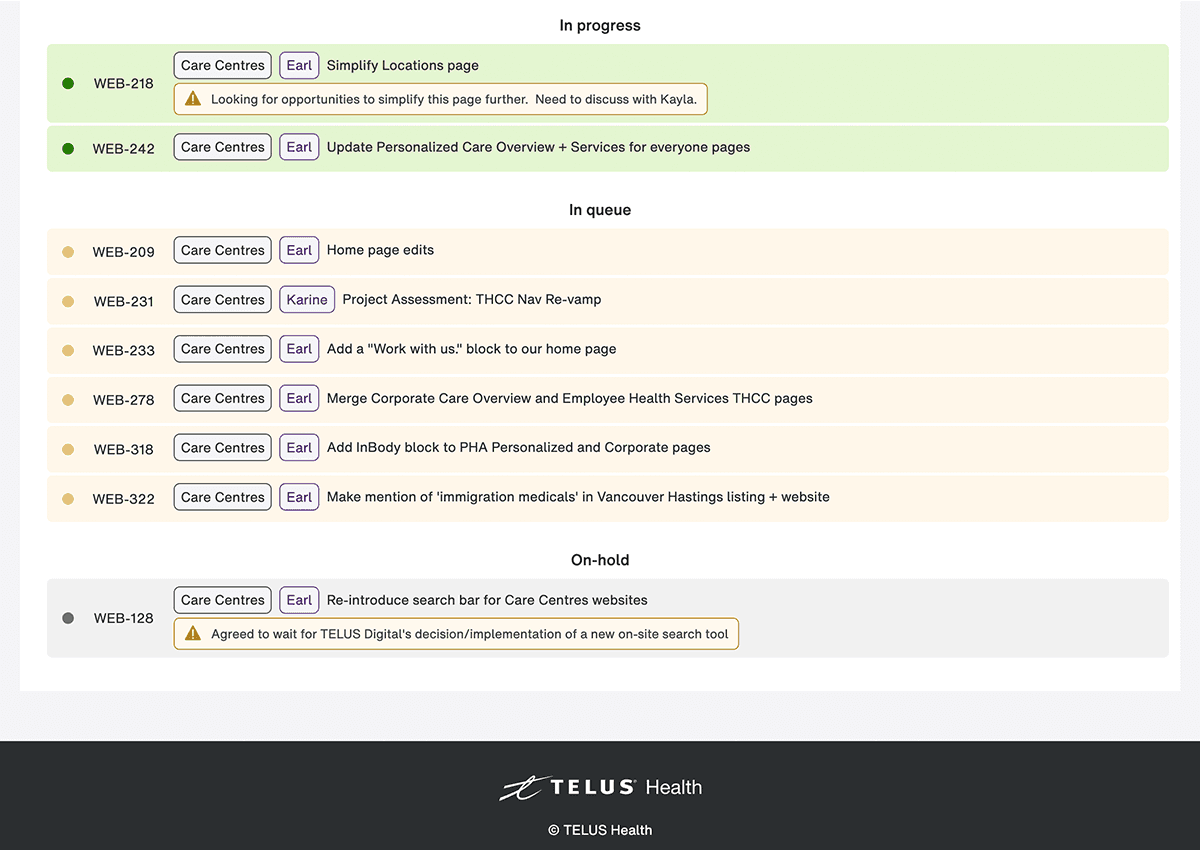Click the 'In progress' section heading
Screen dimensions: 1200x850
click(600, 26)
